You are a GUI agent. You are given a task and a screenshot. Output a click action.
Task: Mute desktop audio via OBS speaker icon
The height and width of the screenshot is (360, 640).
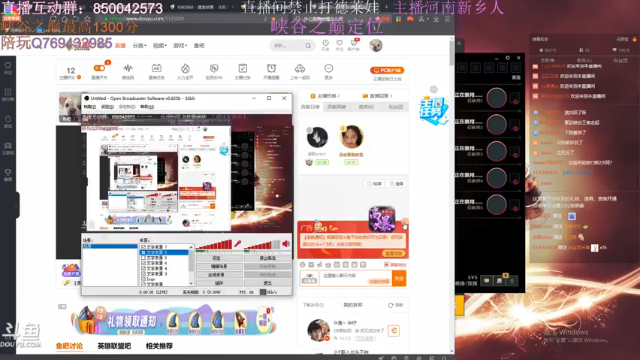(x=286, y=244)
